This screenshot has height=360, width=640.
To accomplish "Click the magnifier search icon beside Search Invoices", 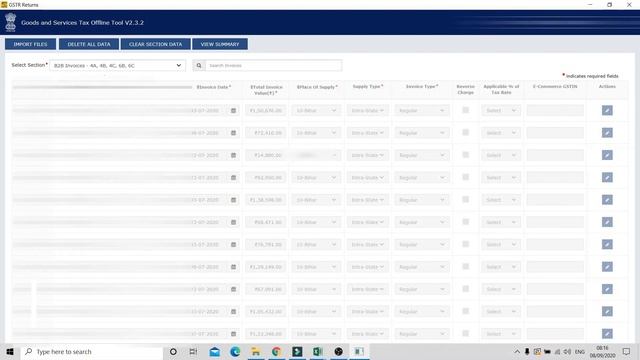I will (x=199, y=65).
